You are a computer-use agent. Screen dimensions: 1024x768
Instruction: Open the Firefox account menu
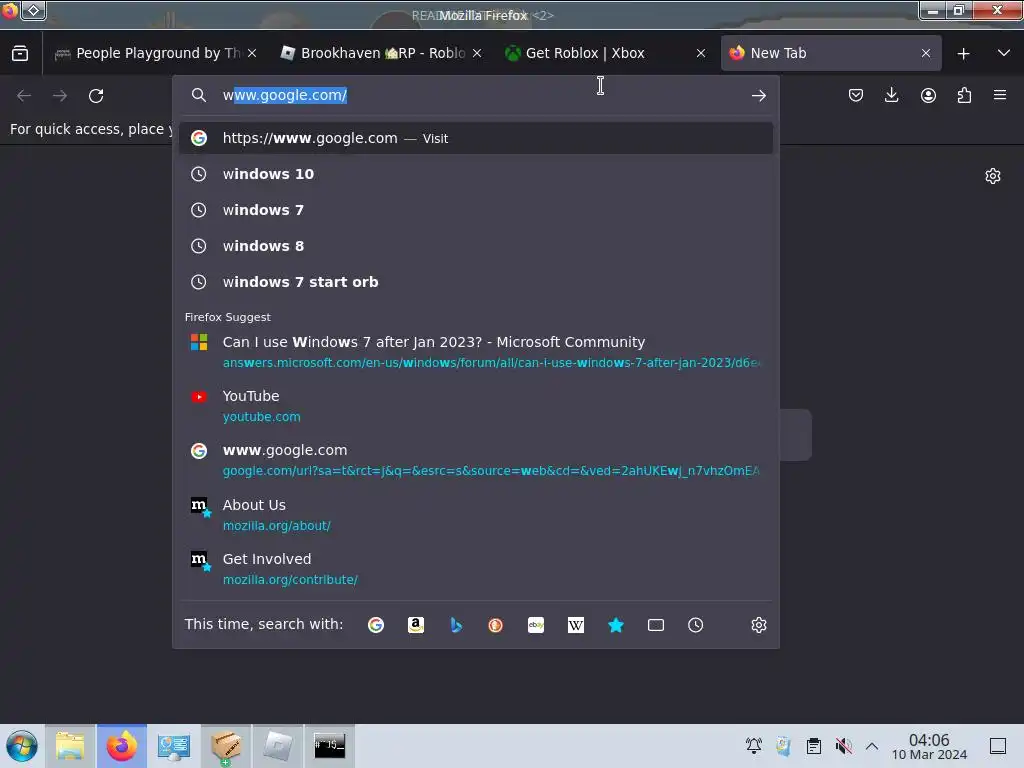coord(928,95)
